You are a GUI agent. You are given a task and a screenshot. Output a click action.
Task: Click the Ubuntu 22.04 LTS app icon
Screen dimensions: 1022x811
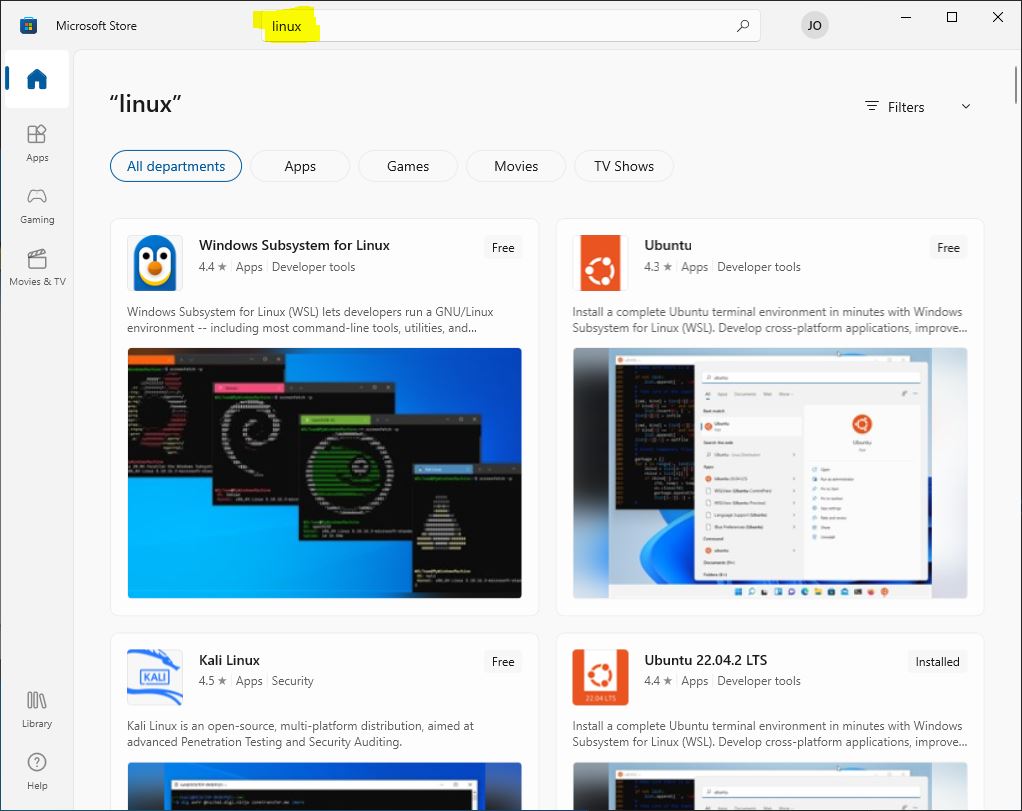click(x=600, y=677)
